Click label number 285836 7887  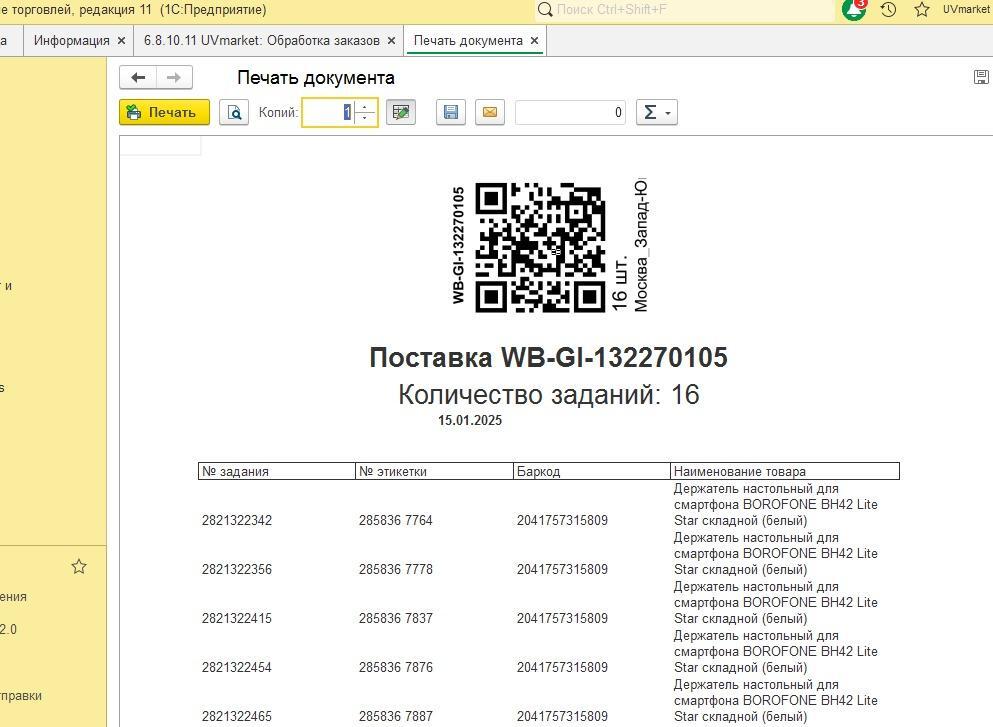[396, 716]
